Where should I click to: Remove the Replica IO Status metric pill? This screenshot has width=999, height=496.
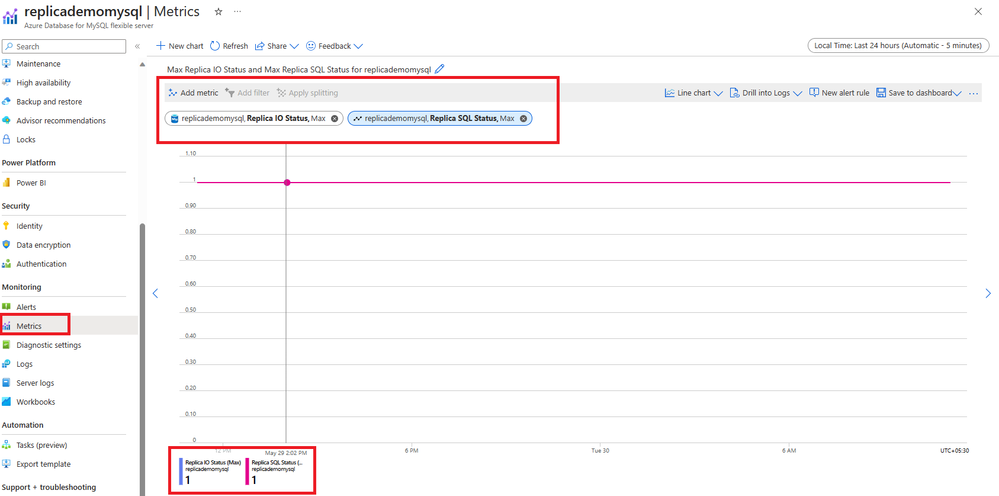pyautogui.click(x=334, y=118)
